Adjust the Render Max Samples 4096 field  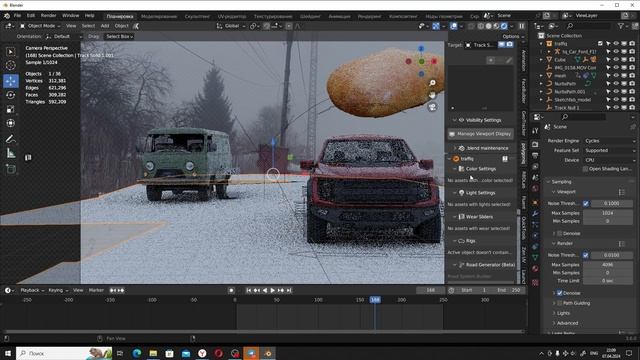608,265
